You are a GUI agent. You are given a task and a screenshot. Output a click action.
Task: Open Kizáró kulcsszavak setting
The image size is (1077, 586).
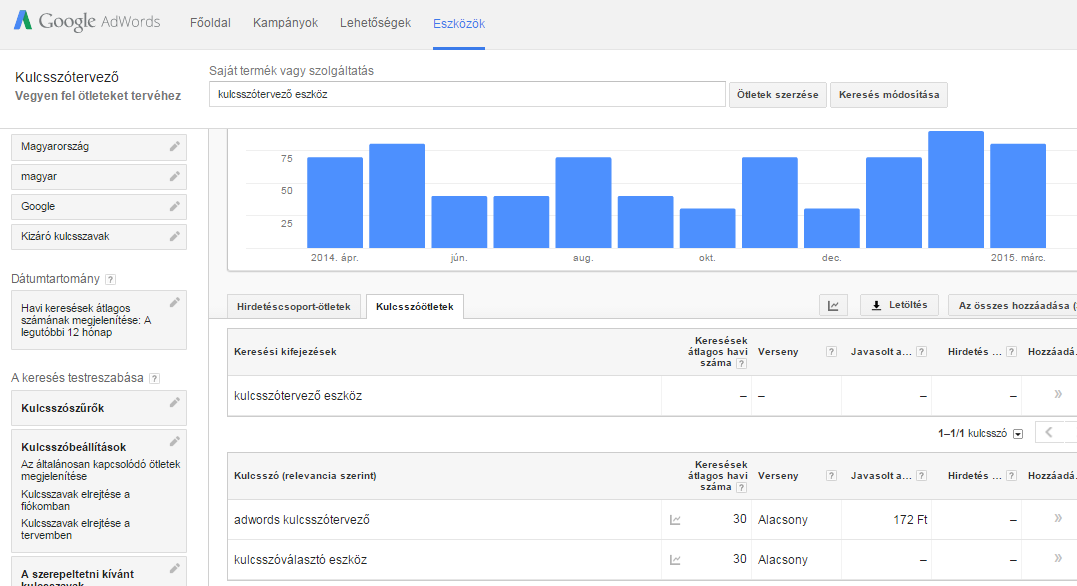[99, 237]
